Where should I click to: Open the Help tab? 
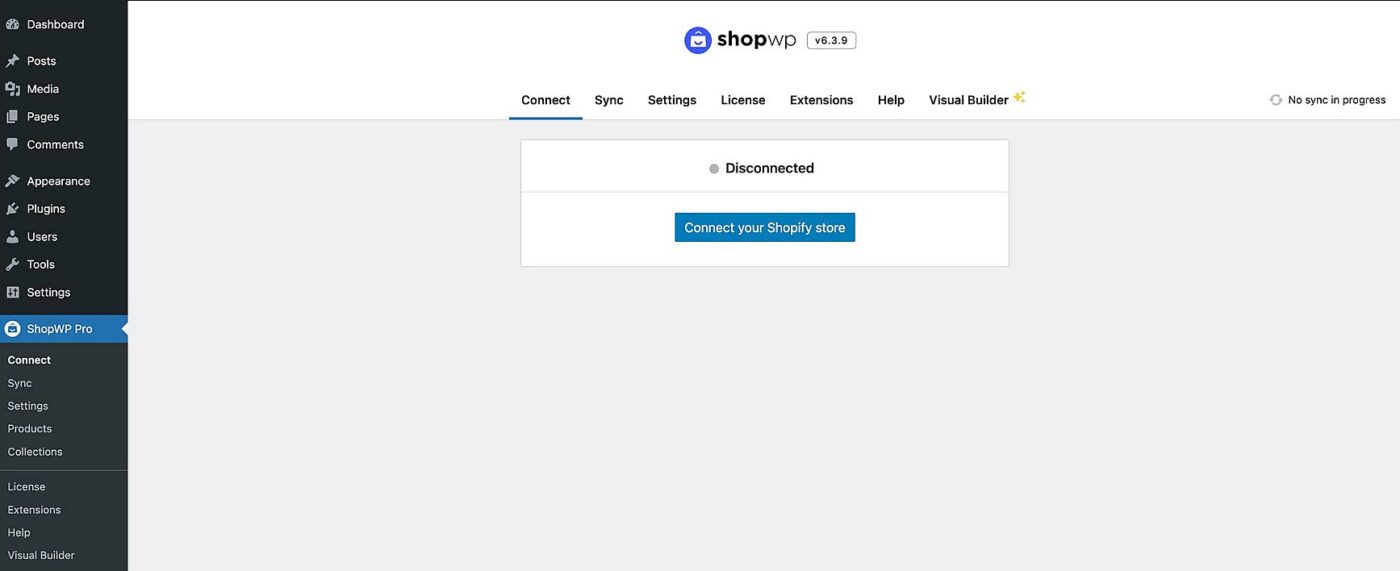pos(891,100)
